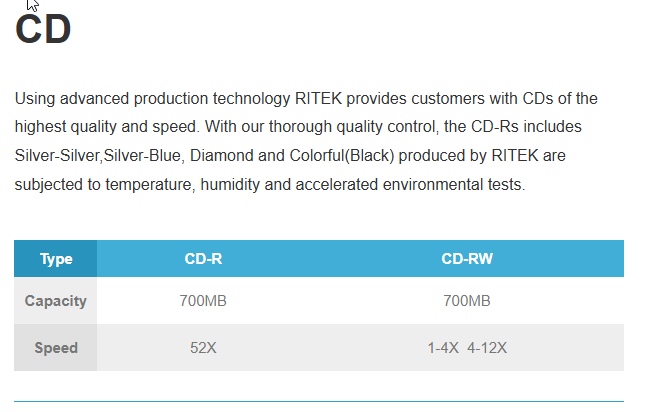Click the words 'highest quality and speed'
664x412 pixels.
(x=100, y=128)
